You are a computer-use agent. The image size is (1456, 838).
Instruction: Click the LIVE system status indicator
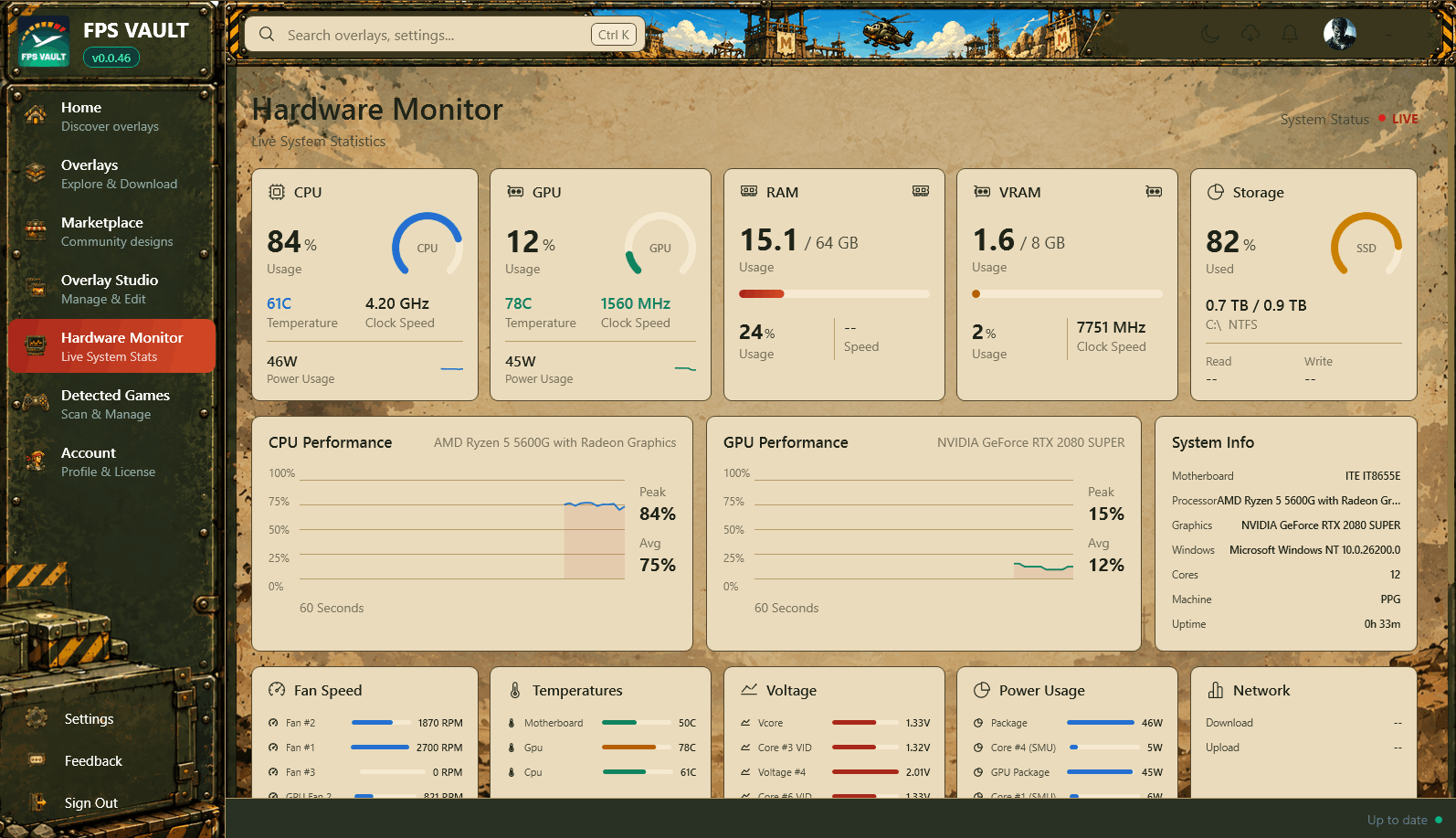point(1398,119)
